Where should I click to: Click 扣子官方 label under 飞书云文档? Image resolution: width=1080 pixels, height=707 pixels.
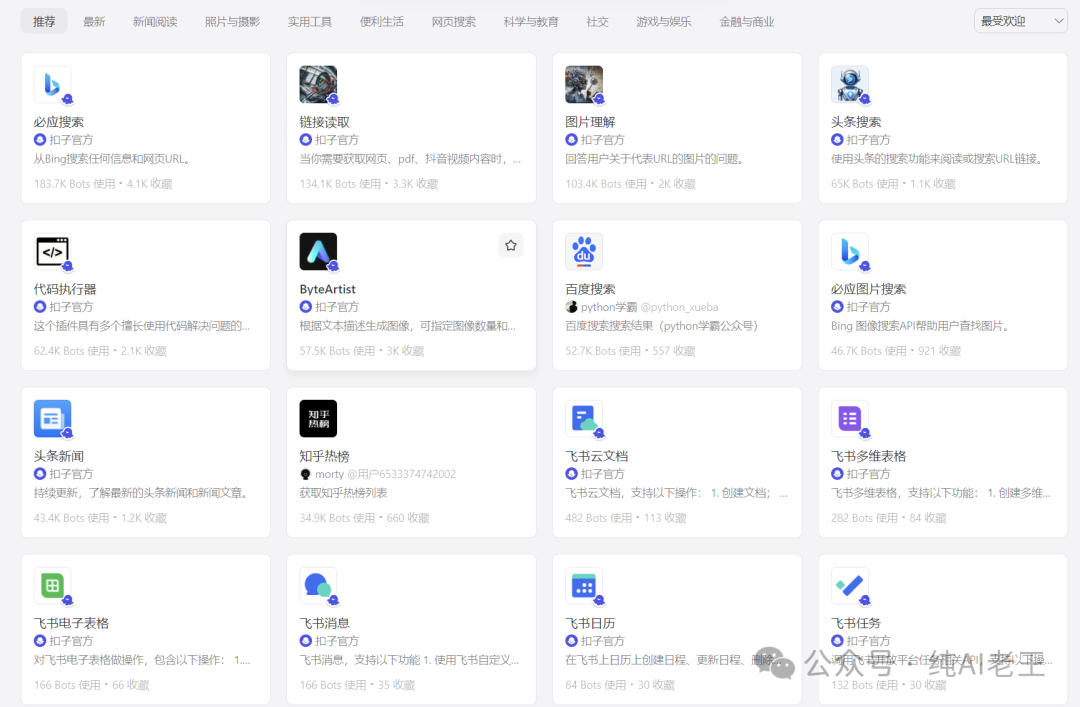(603, 474)
